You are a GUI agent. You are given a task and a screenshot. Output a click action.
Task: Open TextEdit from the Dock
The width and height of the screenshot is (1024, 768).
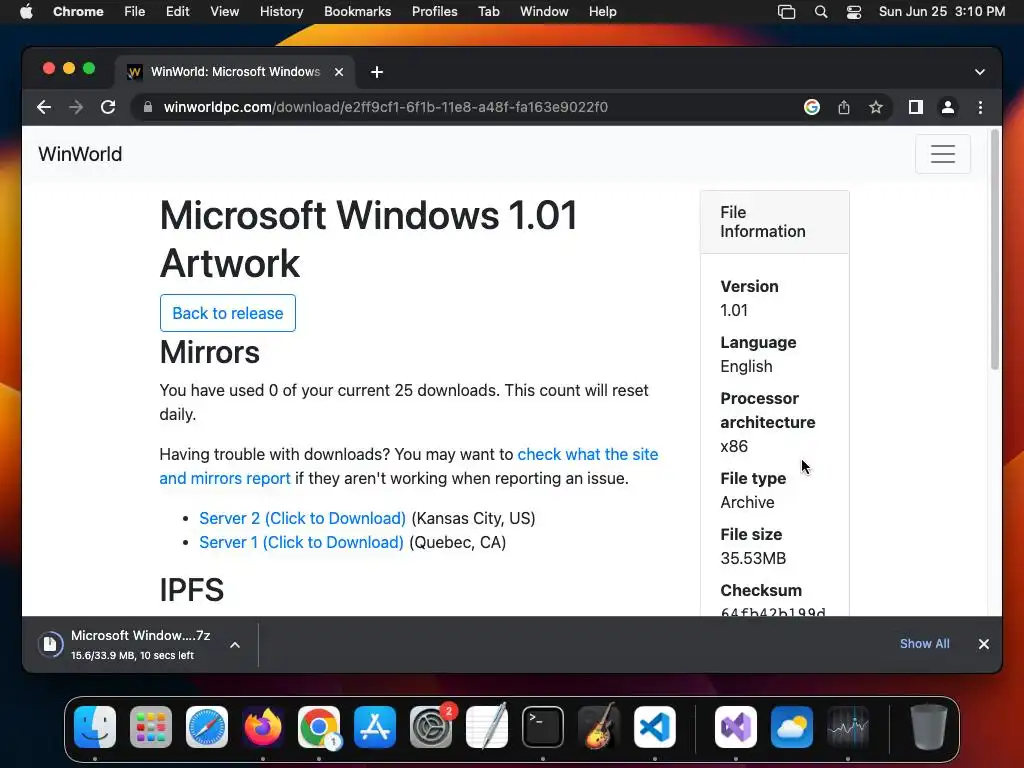(x=487, y=727)
